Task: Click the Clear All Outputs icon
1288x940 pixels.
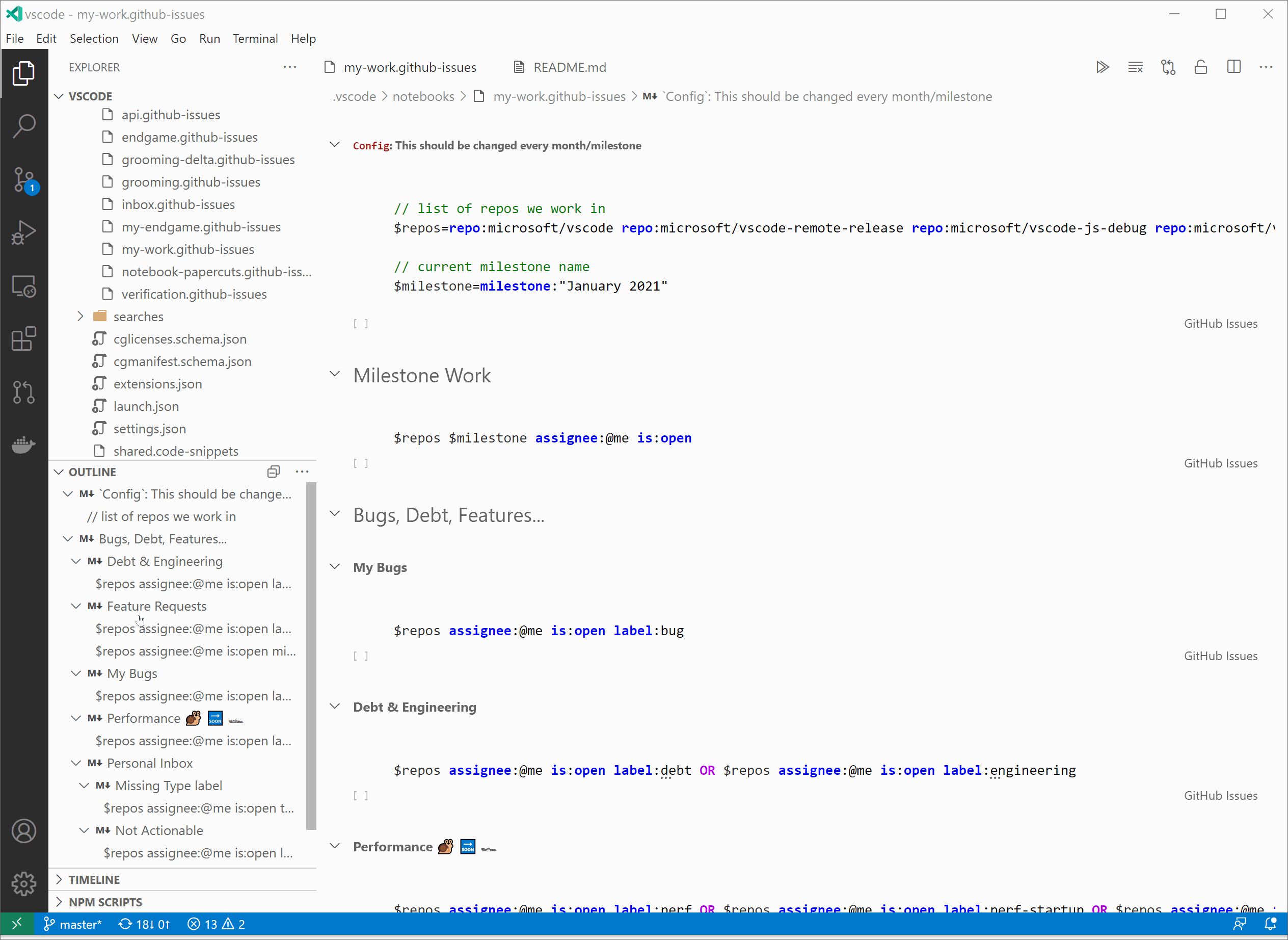Action: (1135, 67)
